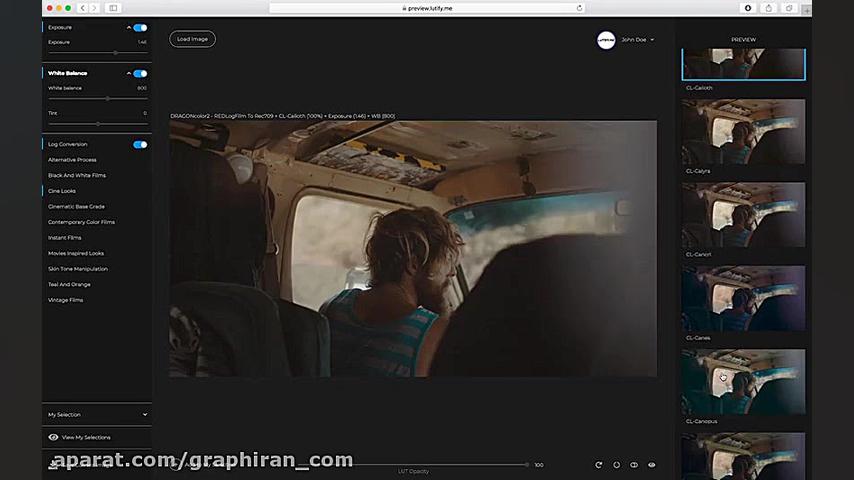Click the Tint slider handle

(98, 124)
